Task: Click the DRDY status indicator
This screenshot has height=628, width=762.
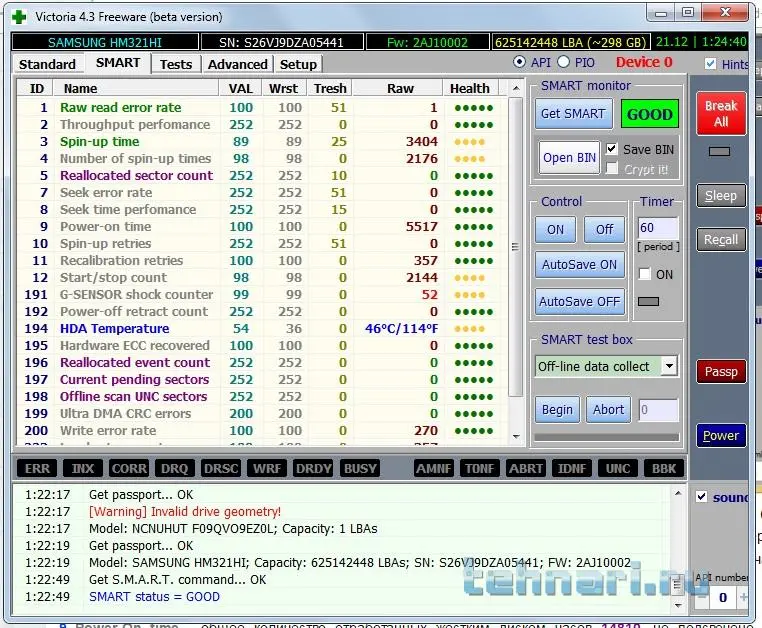Action: 313,468
